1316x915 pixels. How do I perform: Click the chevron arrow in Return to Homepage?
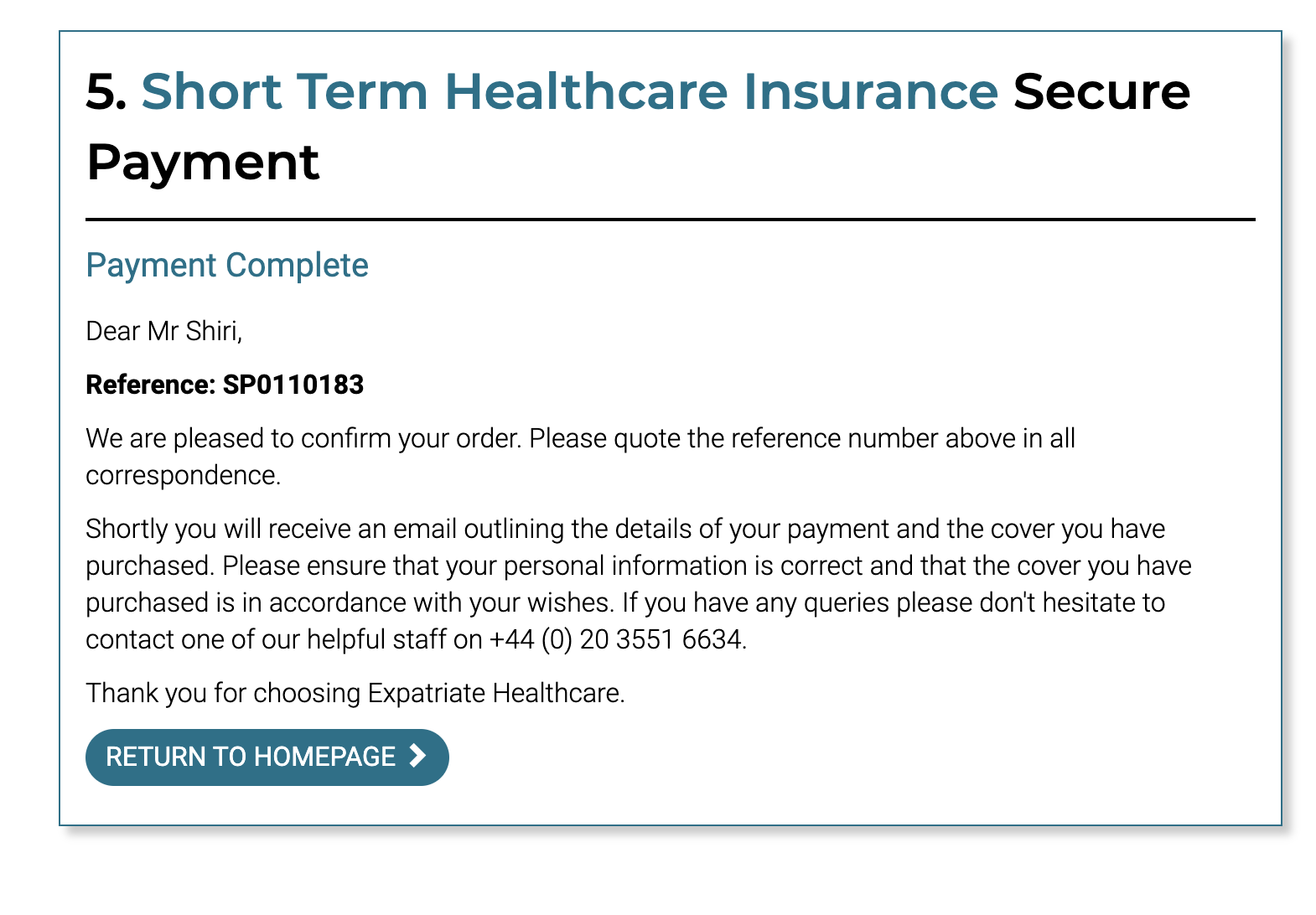pos(417,756)
